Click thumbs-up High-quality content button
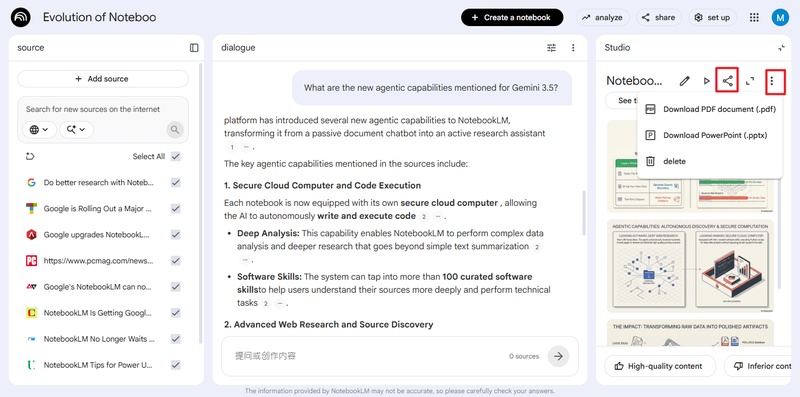800x397 pixels. click(660, 366)
